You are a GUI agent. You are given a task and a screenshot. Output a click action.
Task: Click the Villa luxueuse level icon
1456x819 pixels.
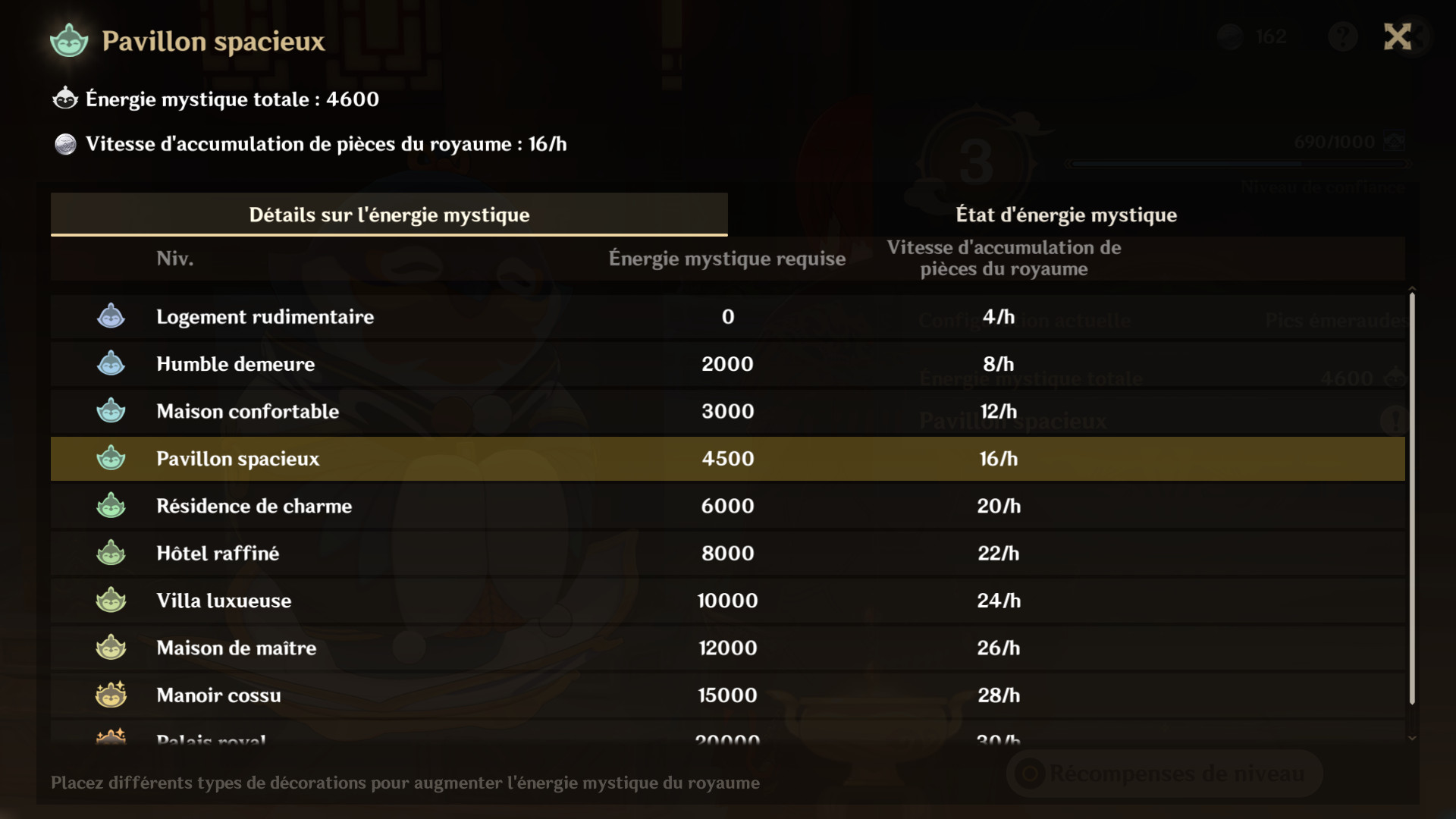111,601
